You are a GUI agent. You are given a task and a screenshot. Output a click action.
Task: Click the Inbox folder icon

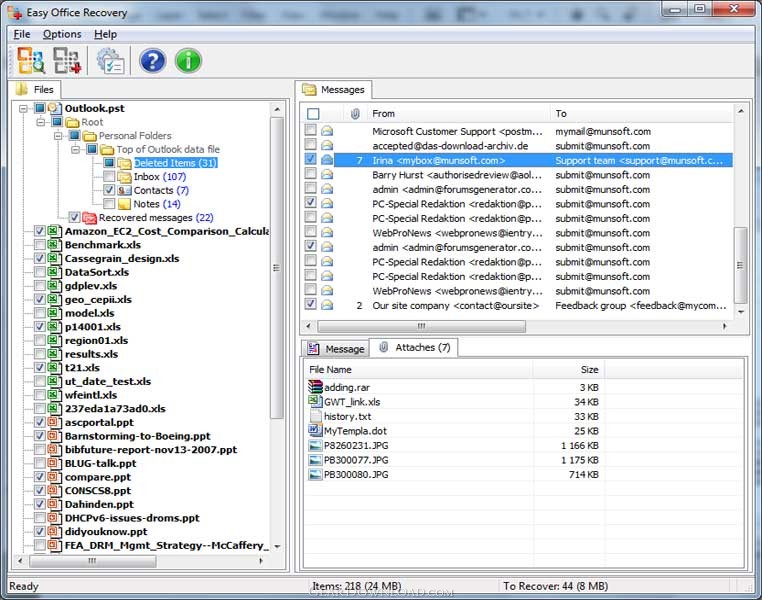point(124,177)
